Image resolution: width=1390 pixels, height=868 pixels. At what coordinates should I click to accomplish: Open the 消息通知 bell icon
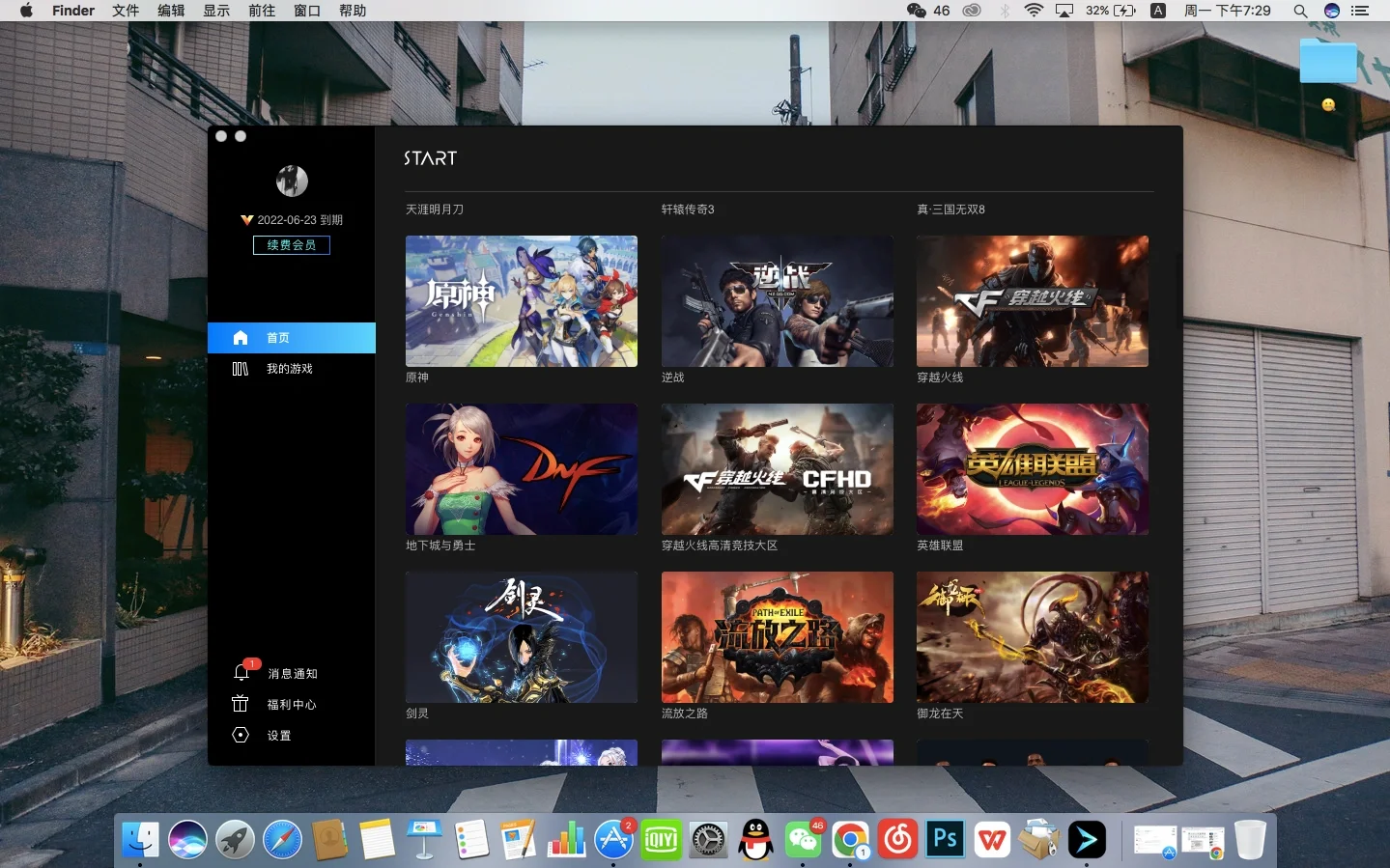coord(242,672)
